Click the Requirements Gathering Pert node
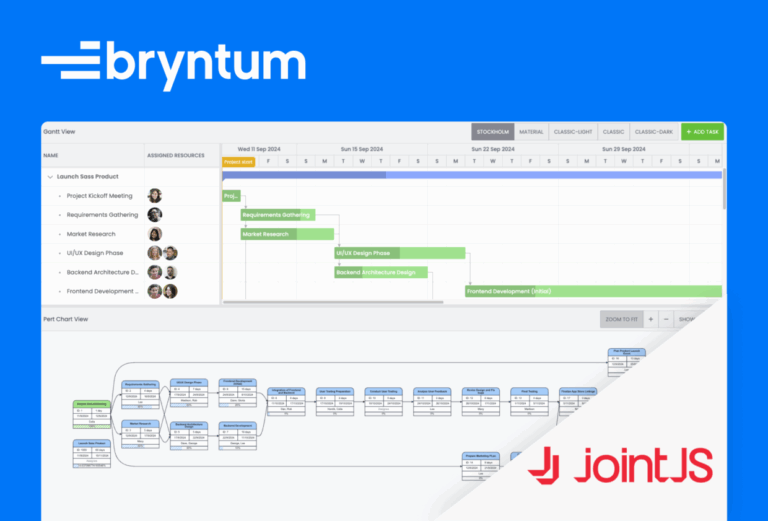 (x=140, y=395)
